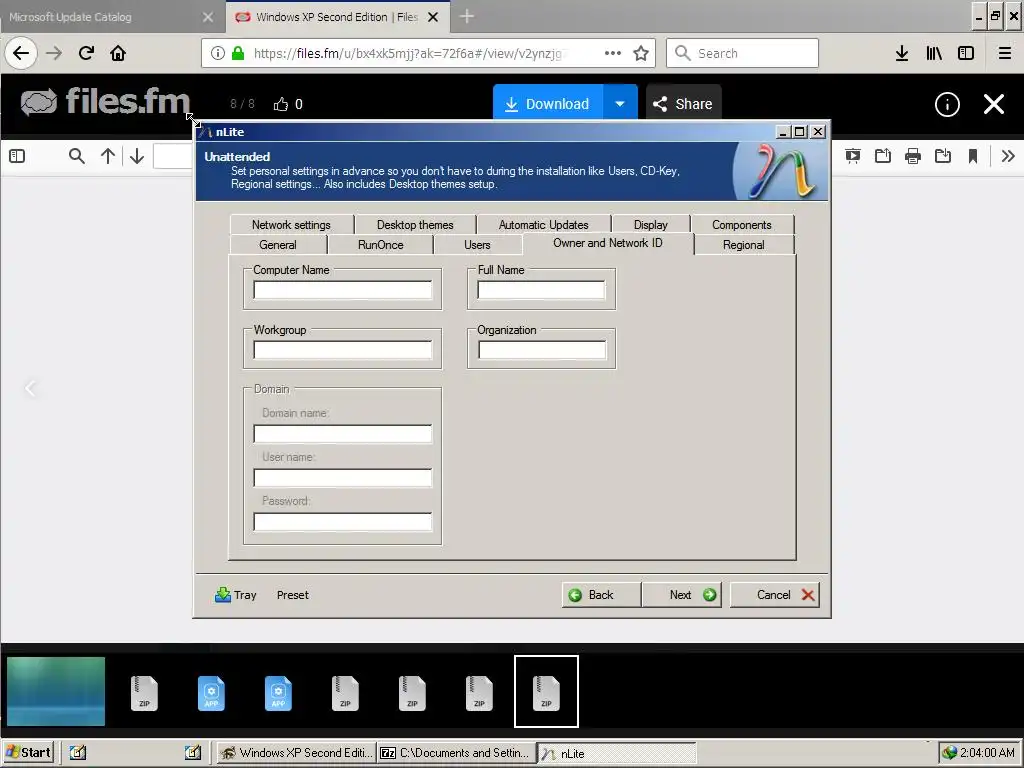The image size is (1024, 768).
Task: Select the Users tab
Action: 477,244
